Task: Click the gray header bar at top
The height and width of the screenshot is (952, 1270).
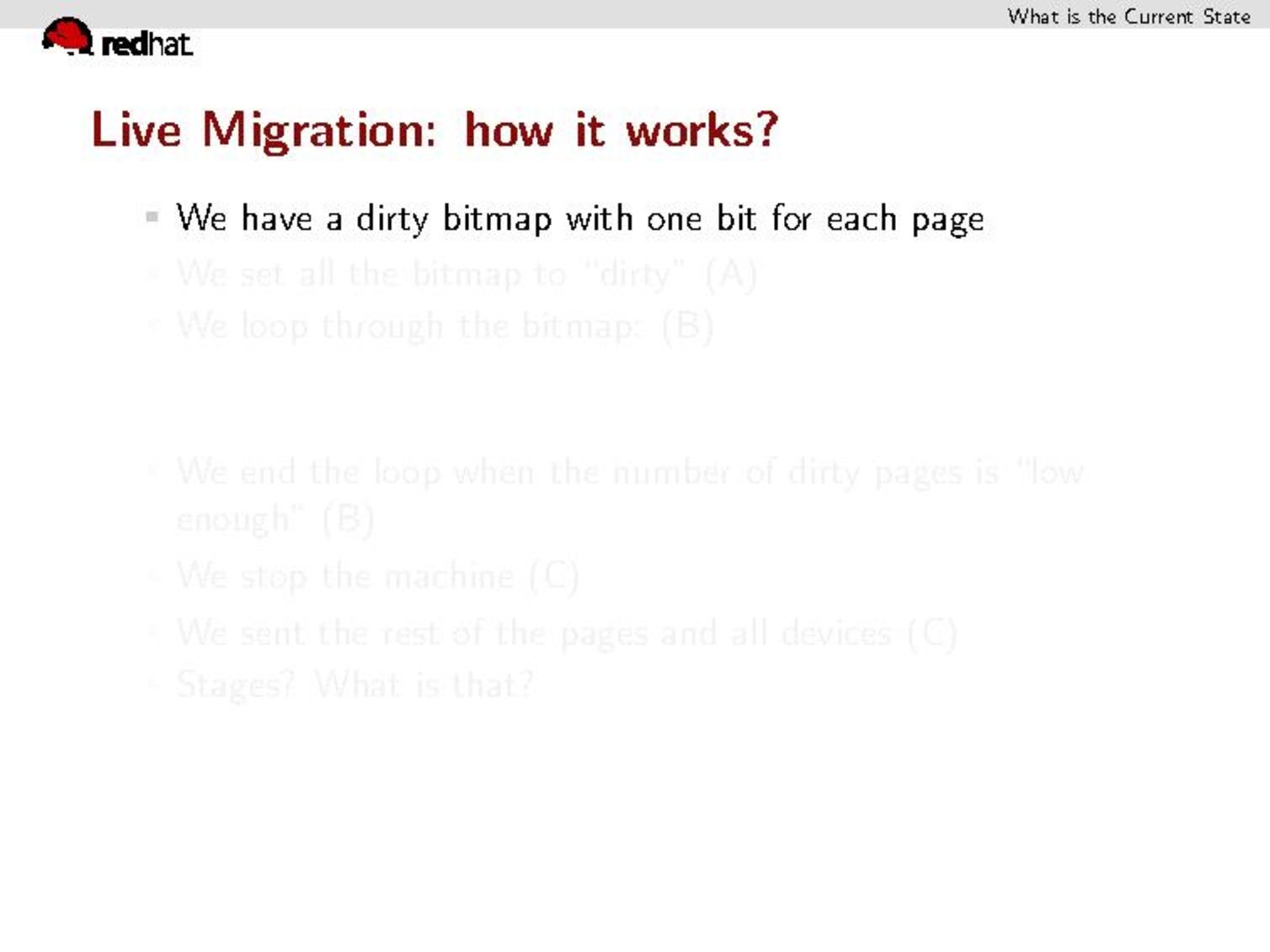Action: [x=505, y=13]
